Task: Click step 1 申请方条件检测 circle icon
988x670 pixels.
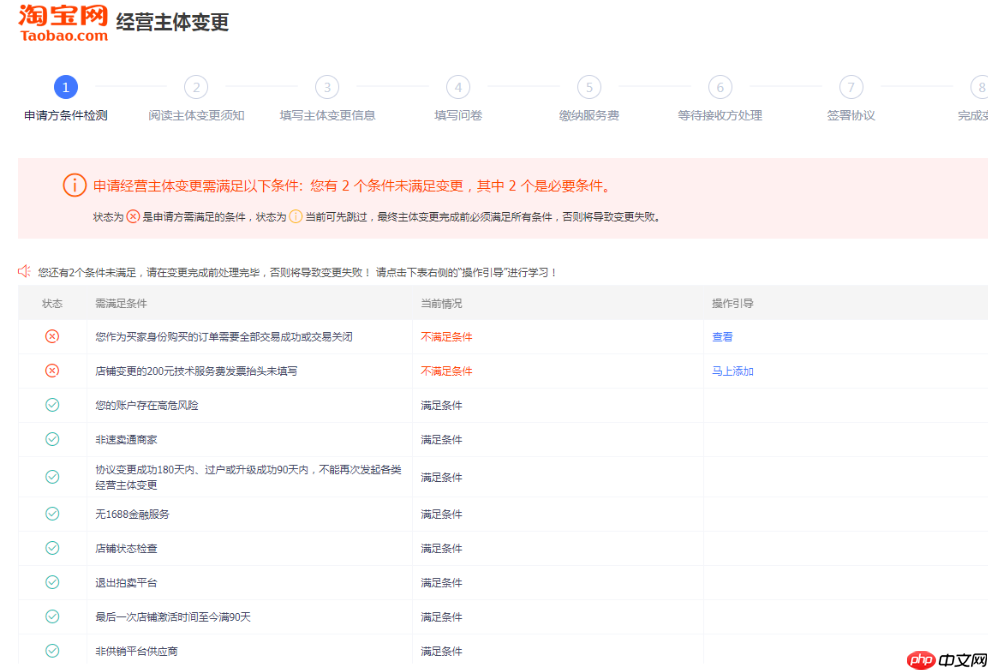Action: (x=65, y=87)
